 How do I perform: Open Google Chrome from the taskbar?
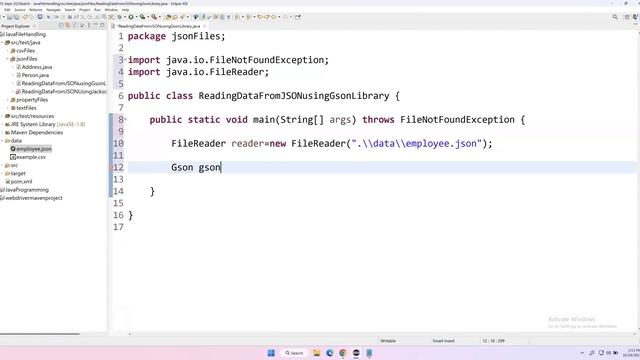click(343, 353)
